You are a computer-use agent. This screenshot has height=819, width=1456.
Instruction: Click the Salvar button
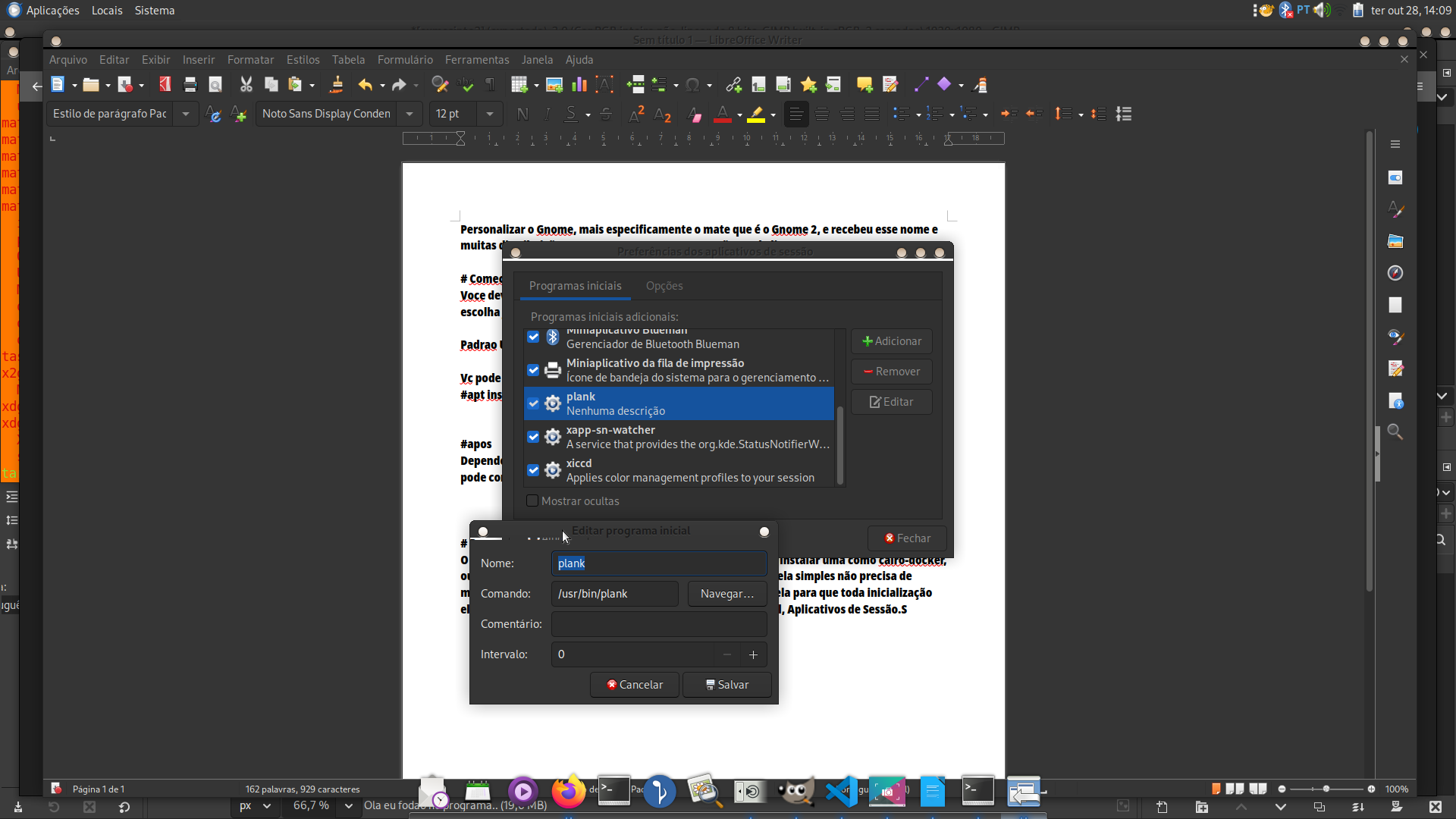tap(726, 685)
